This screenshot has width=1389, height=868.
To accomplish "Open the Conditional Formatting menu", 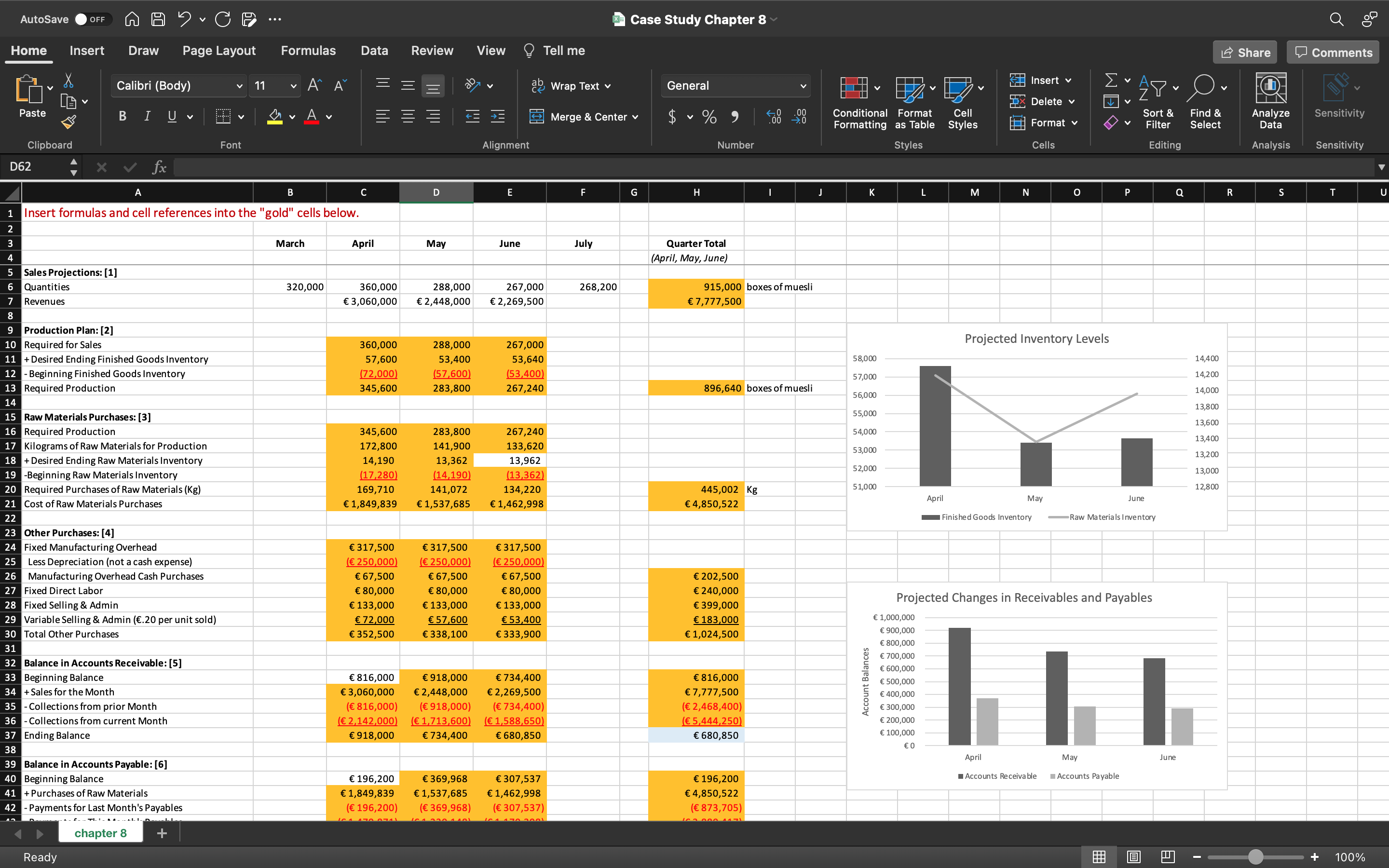I will (x=859, y=102).
